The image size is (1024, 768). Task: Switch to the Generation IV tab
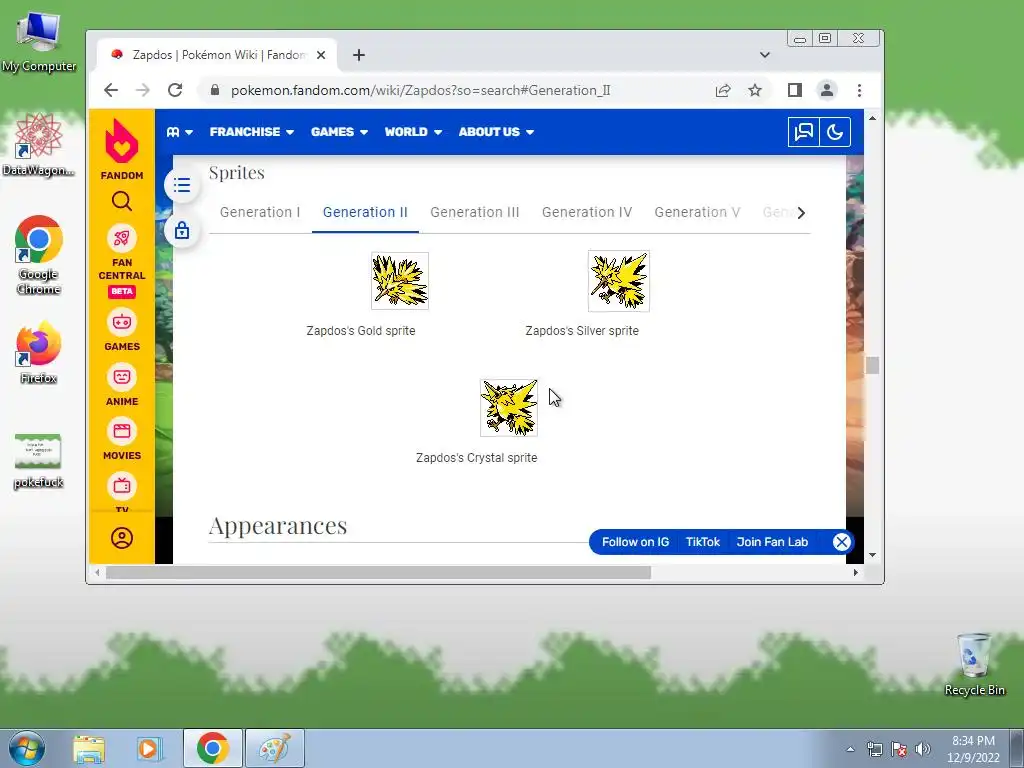tap(587, 212)
